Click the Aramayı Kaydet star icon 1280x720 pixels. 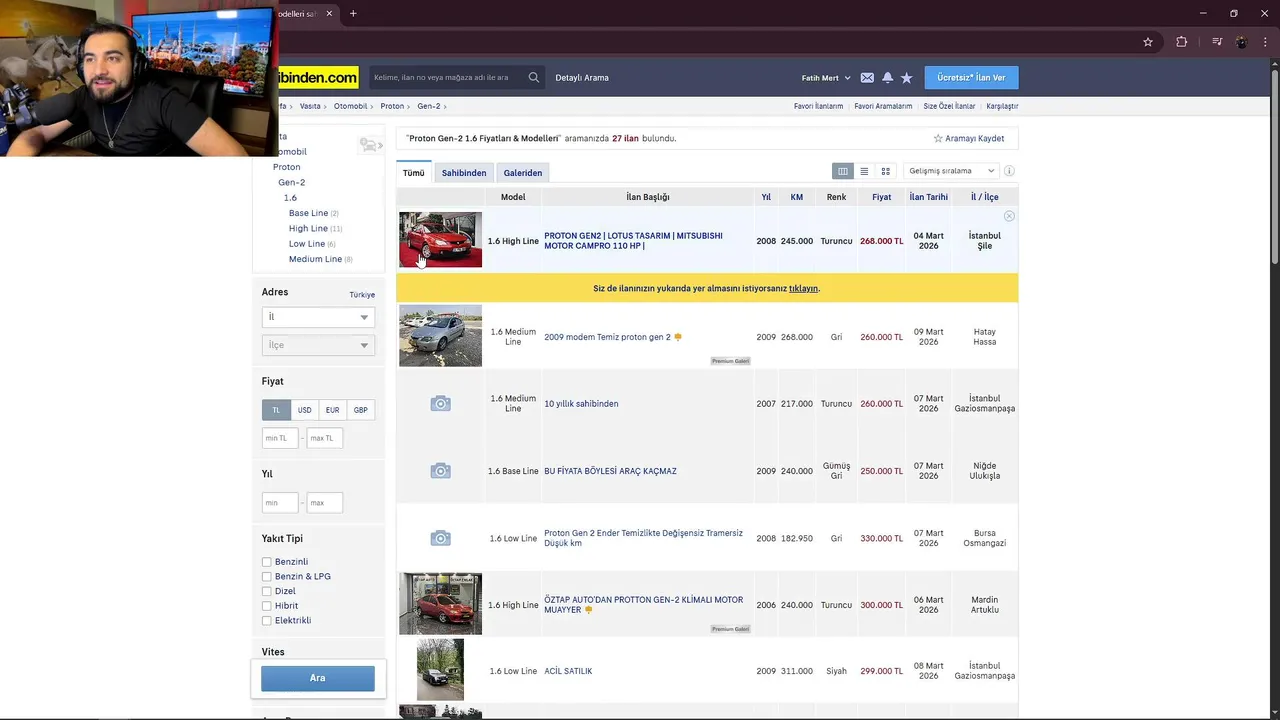click(x=938, y=138)
